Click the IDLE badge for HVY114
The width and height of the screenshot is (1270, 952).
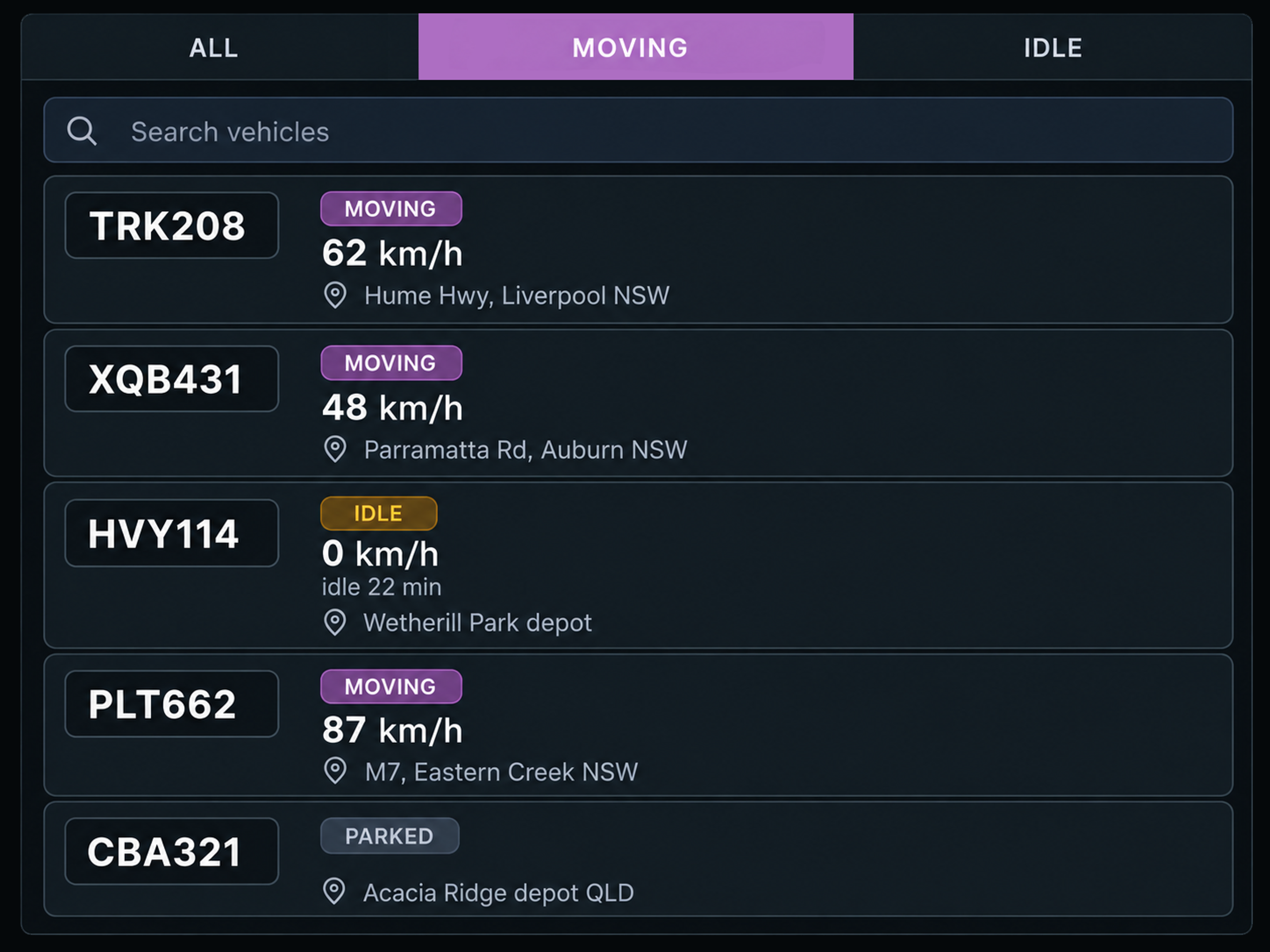(x=379, y=514)
